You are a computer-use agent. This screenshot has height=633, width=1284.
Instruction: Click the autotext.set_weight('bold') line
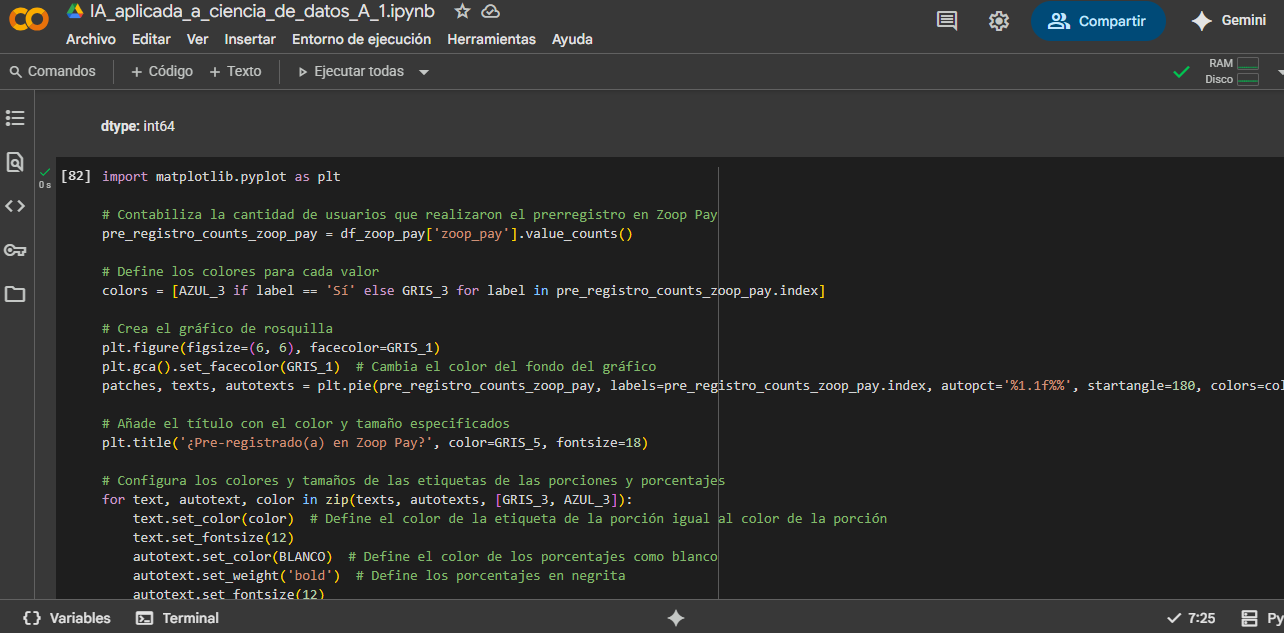tap(379, 575)
